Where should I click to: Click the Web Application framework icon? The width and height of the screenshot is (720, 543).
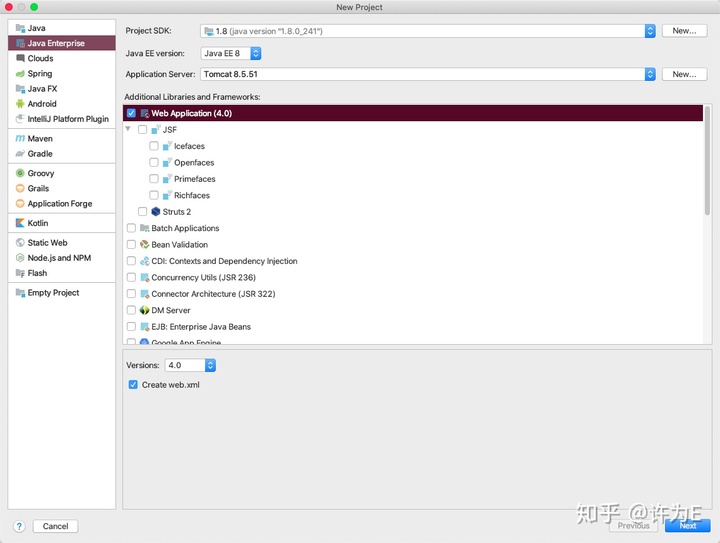[x=145, y=113]
